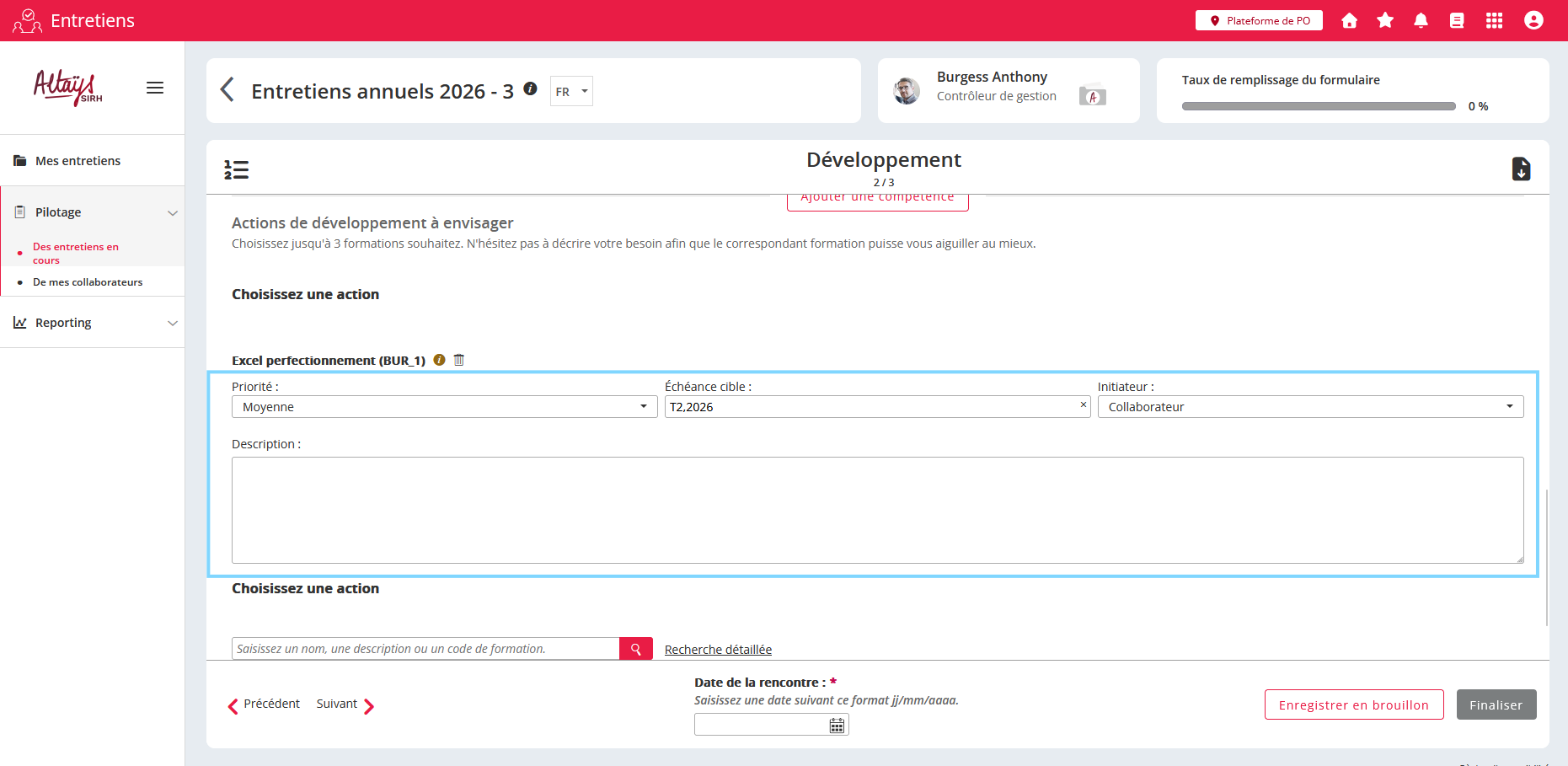The image size is (1568, 766).
Task: Click into the Description text area
Action: tap(877, 510)
